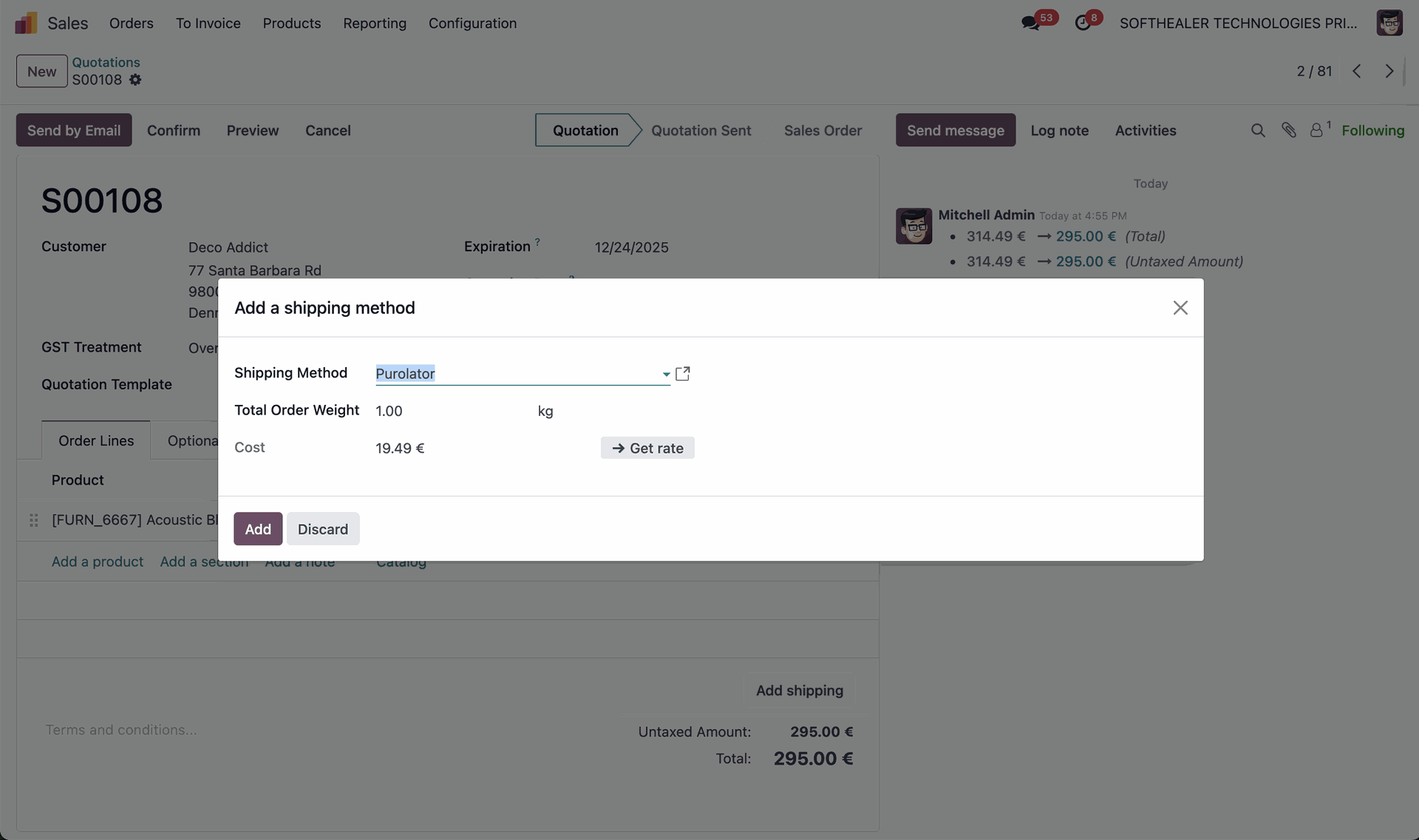This screenshot has width=1419, height=840.
Task: Click the attachments paperclip icon
Action: click(x=1289, y=131)
